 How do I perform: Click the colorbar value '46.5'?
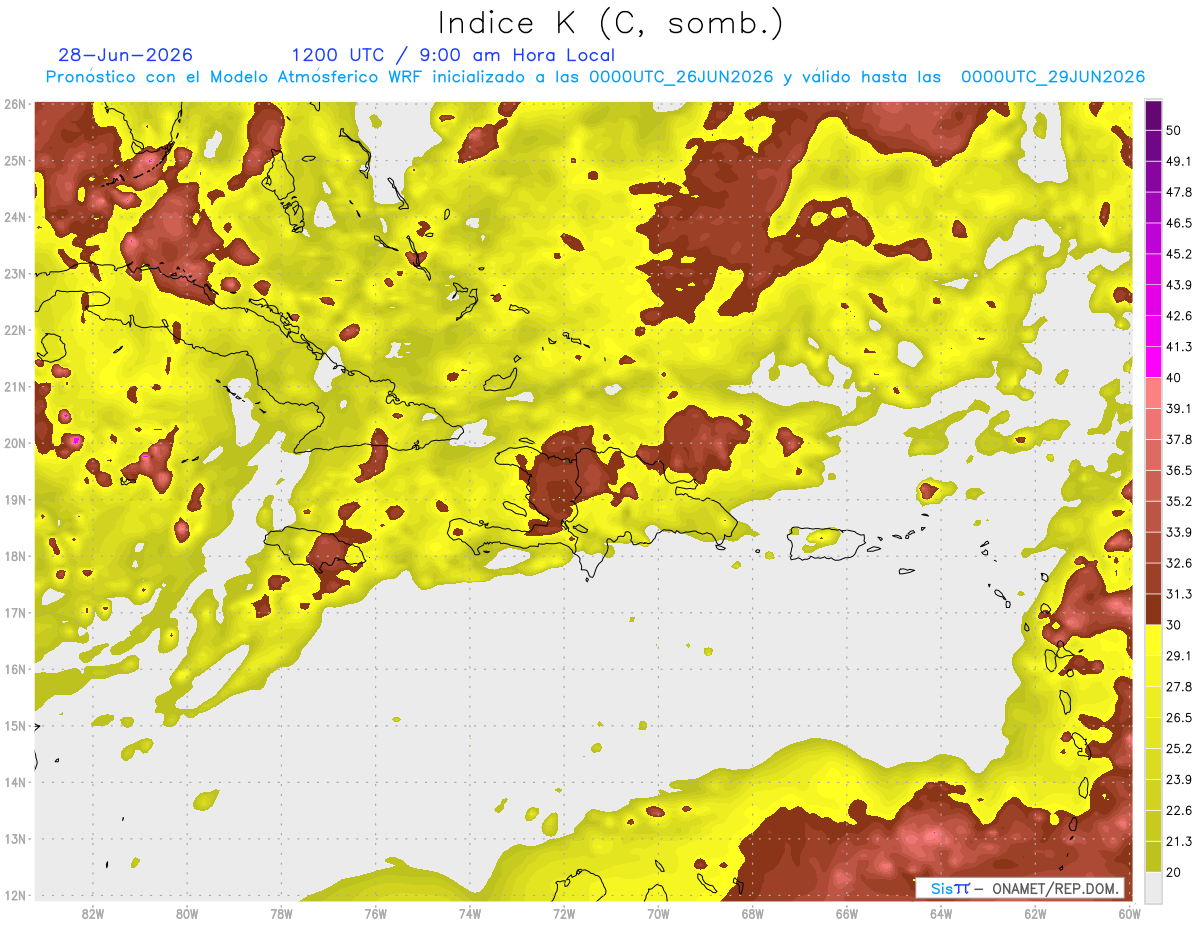tap(1179, 223)
